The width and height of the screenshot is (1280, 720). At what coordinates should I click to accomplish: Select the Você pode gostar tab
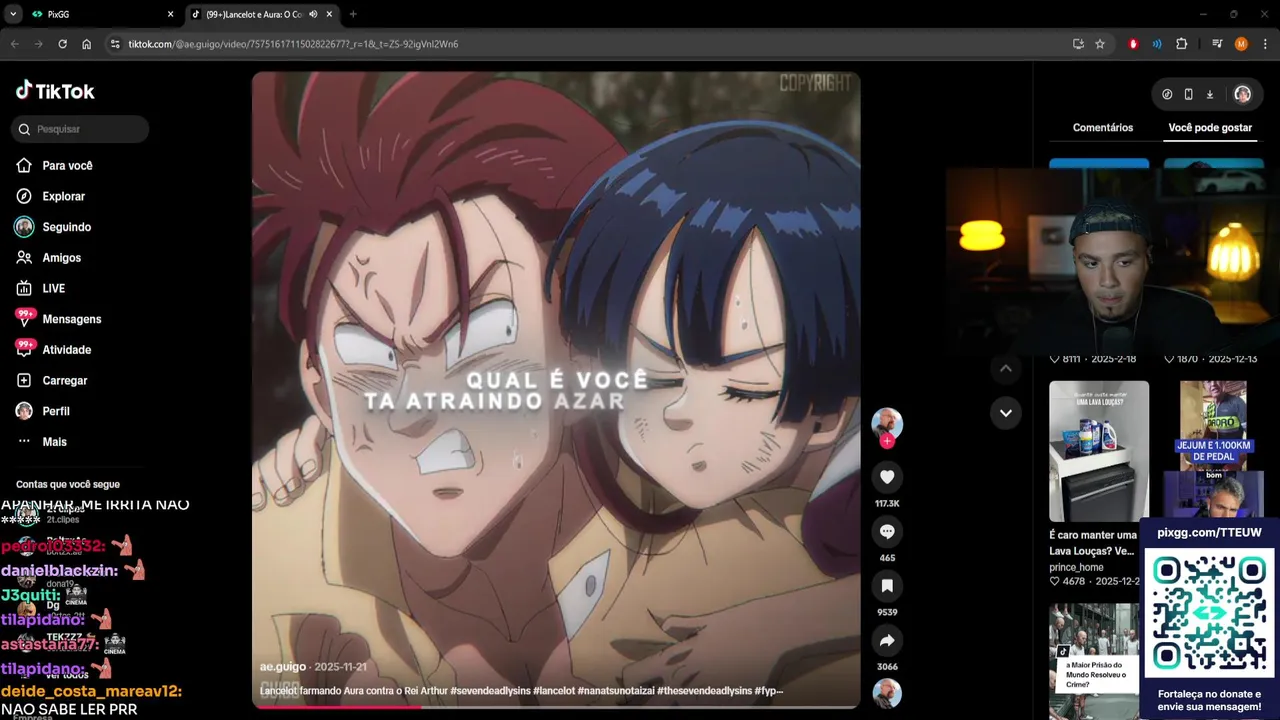[x=1210, y=128]
